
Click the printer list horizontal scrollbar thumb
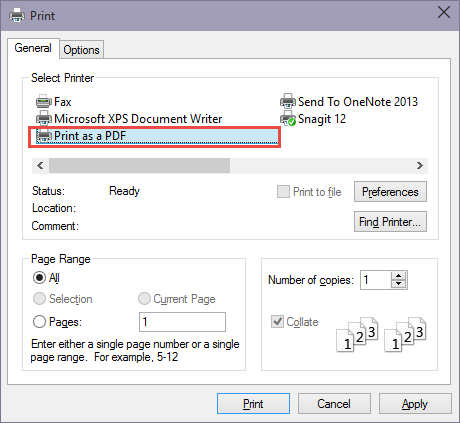click(x=139, y=165)
